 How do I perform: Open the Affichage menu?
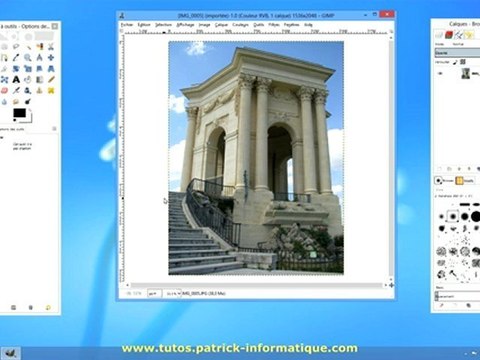[x=185, y=25]
